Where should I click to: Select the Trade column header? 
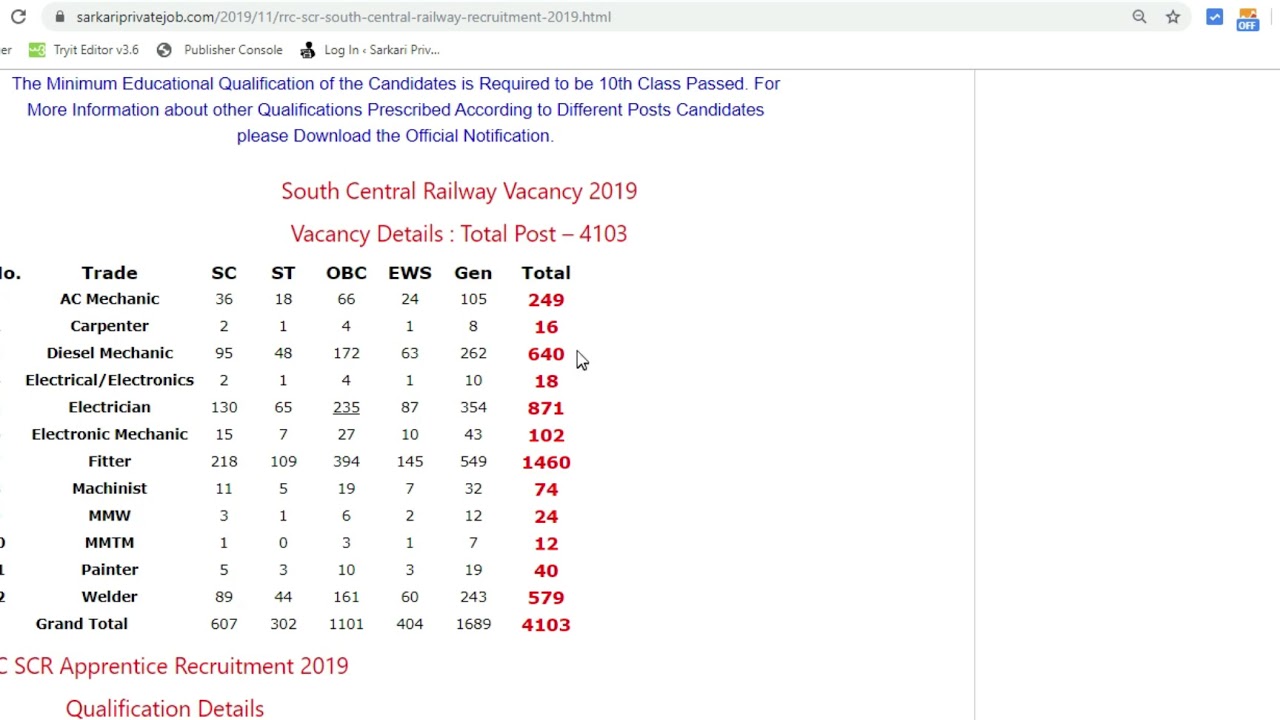point(109,273)
